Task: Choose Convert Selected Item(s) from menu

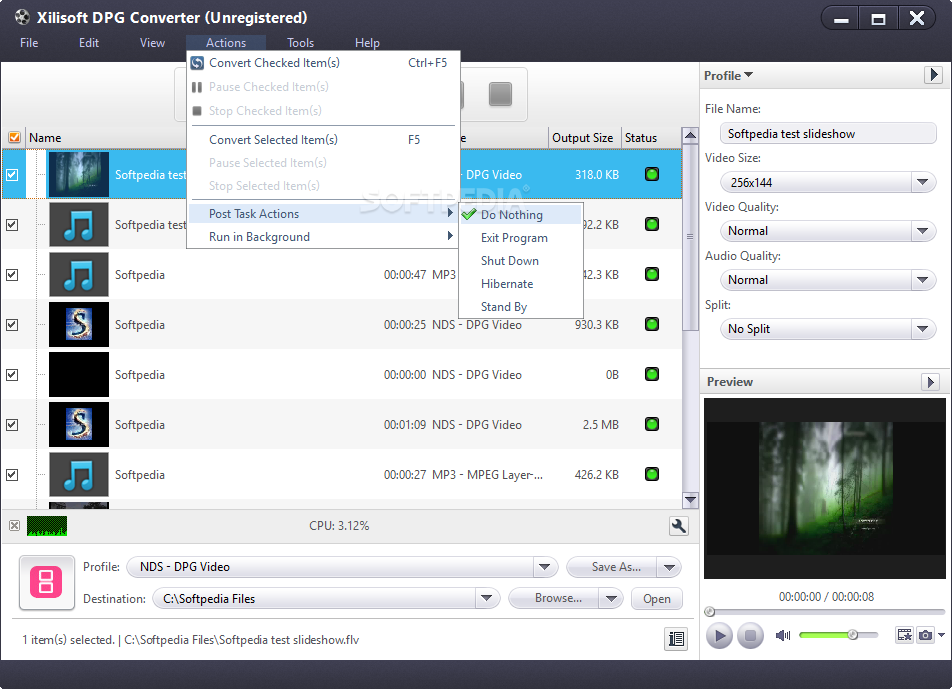Action: 323,140
